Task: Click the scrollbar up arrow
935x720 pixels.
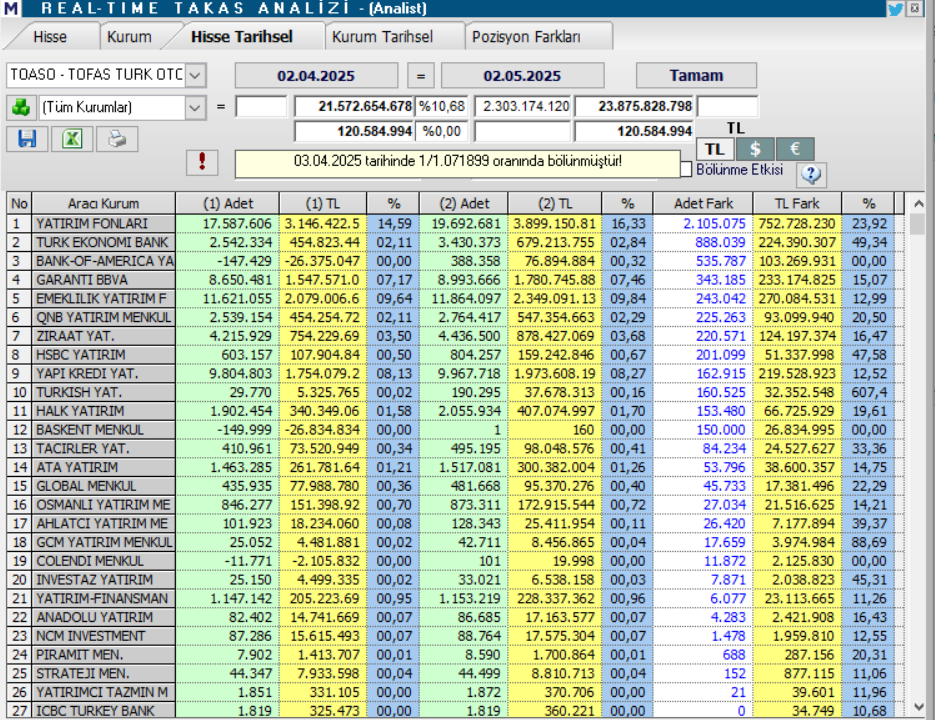Action: tap(918, 203)
